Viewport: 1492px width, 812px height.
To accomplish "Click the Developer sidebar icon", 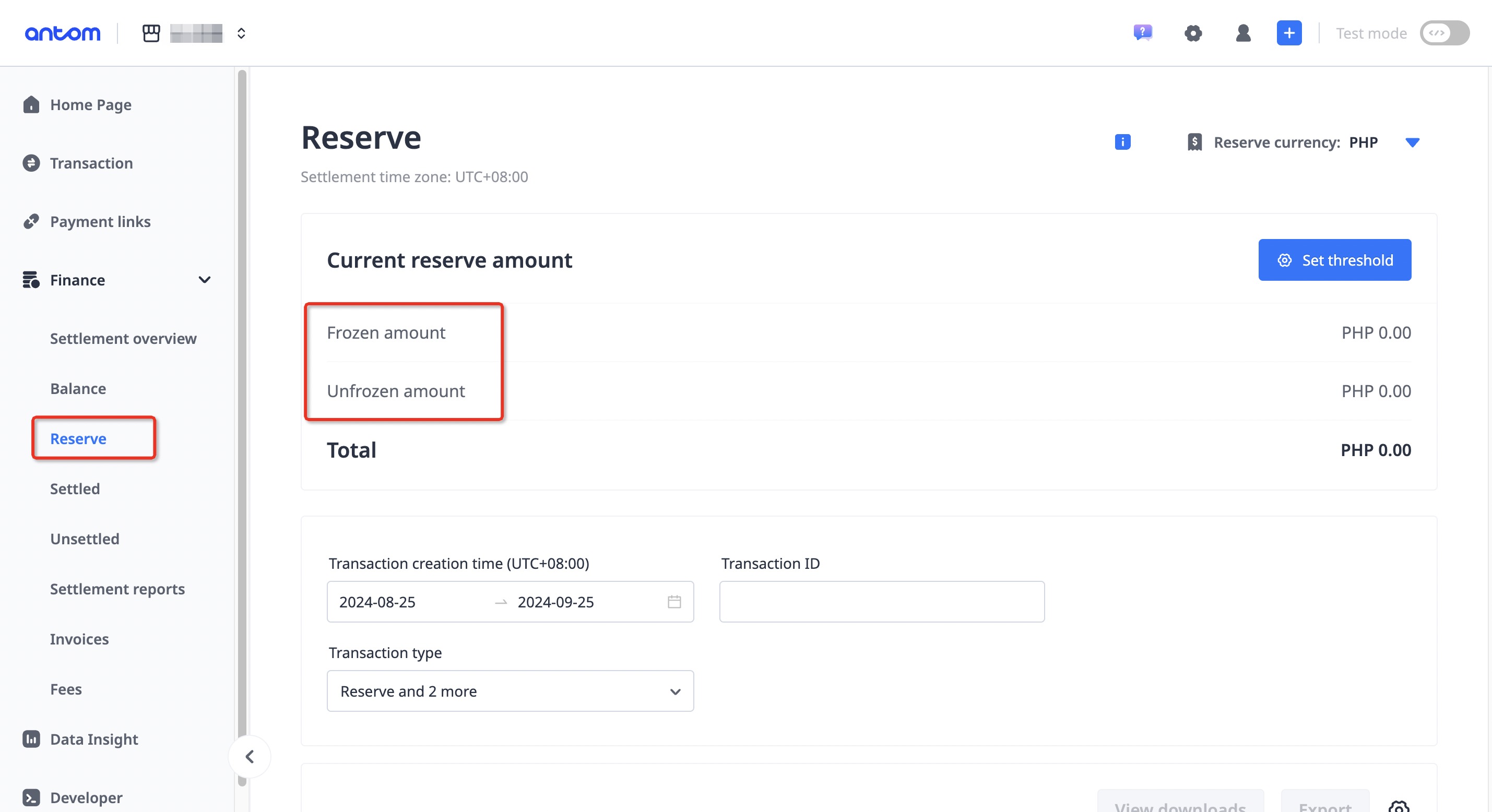I will pyautogui.click(x=31, y=797).
